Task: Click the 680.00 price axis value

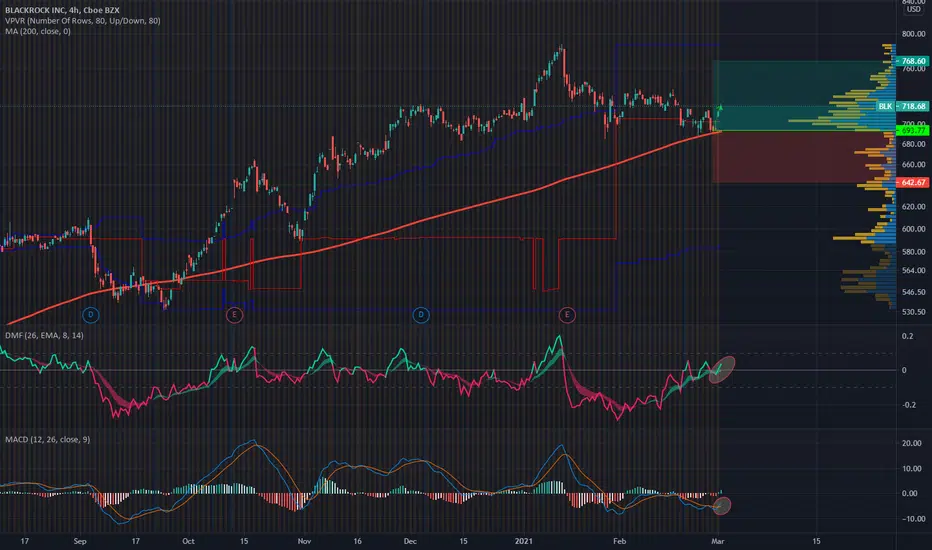Action: pos(914,144)
